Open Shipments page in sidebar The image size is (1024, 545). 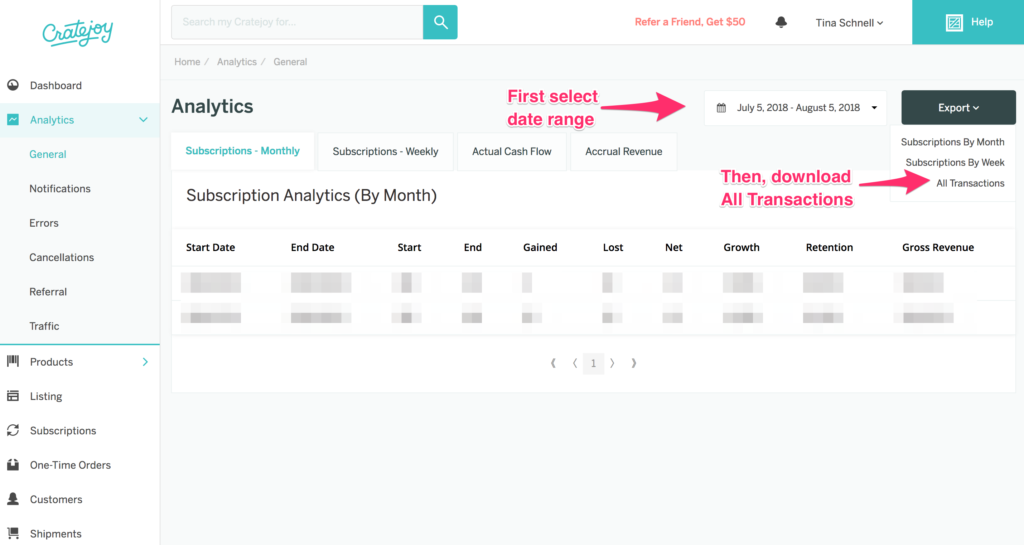pos(56,534)
